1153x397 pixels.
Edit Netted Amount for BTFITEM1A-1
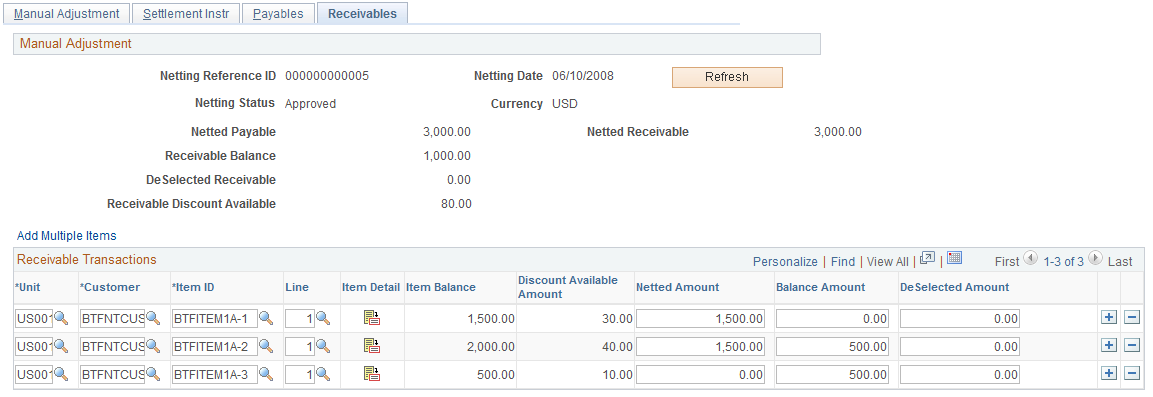(701, 318)
